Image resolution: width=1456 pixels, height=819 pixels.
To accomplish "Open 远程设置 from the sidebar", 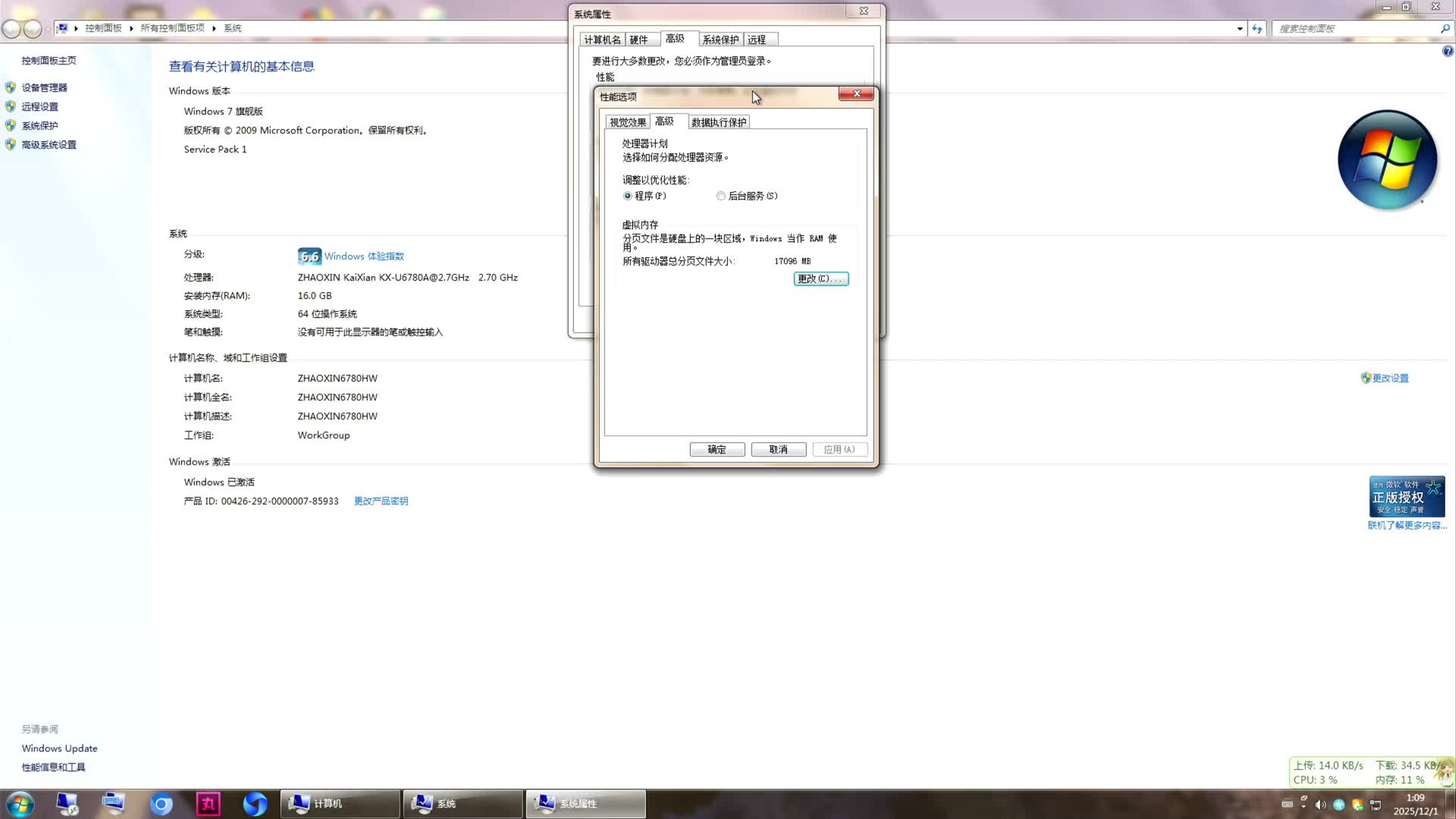I will [39, 106].
